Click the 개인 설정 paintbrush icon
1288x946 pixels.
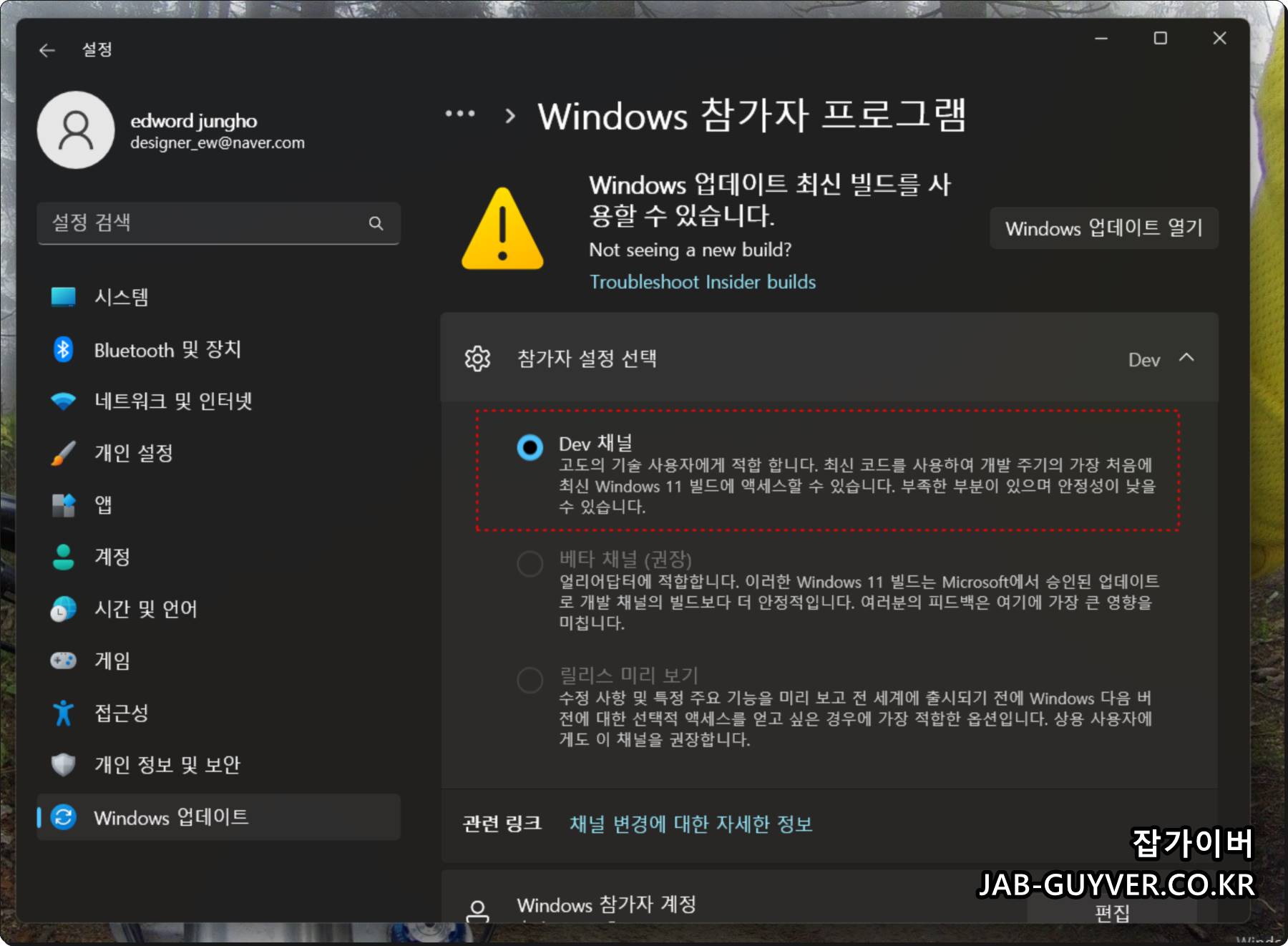tap(64, 453)
